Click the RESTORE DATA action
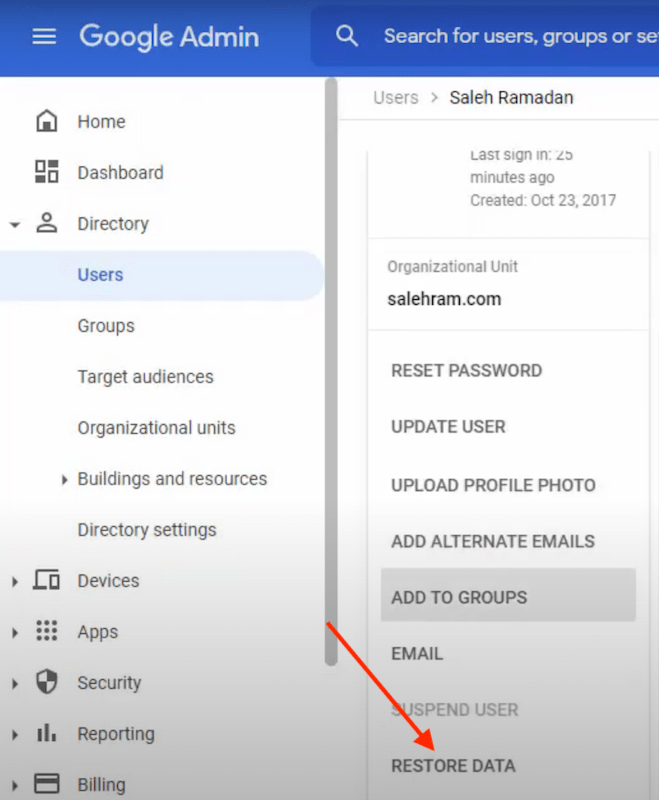659x800 pixels. point(453,766)
